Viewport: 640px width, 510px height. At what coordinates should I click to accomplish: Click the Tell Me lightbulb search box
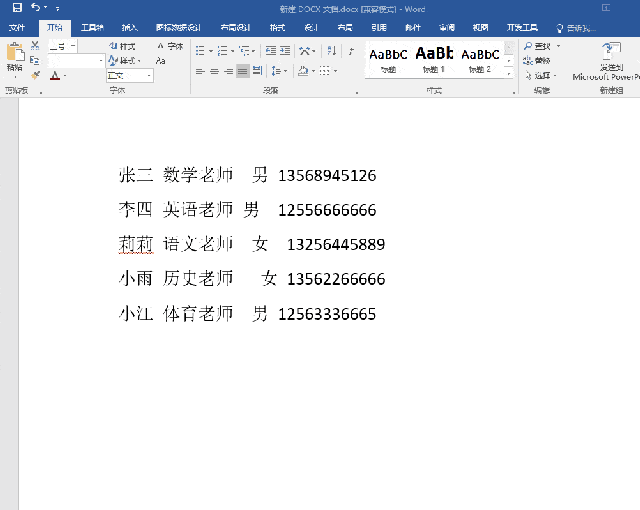(x=576, y=28)
